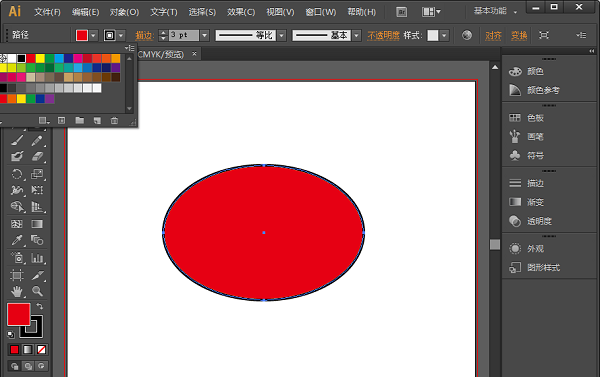Open the 对象(O) menu
600x377 pixels.
coord(124,12)
